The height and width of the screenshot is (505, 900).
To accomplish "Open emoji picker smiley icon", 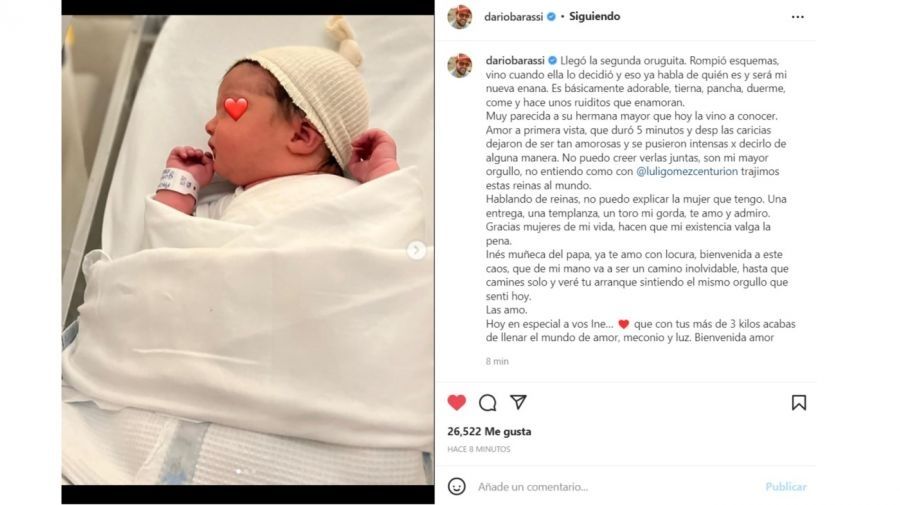I will [x=456, y=487].
